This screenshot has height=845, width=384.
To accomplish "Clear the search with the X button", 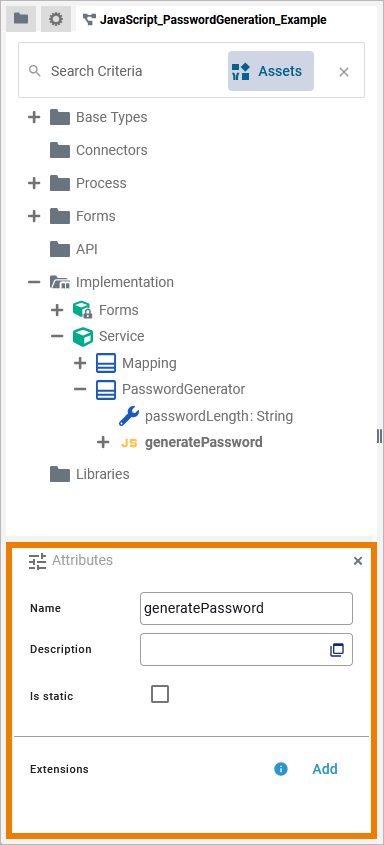I will click(x=344, y=72).
